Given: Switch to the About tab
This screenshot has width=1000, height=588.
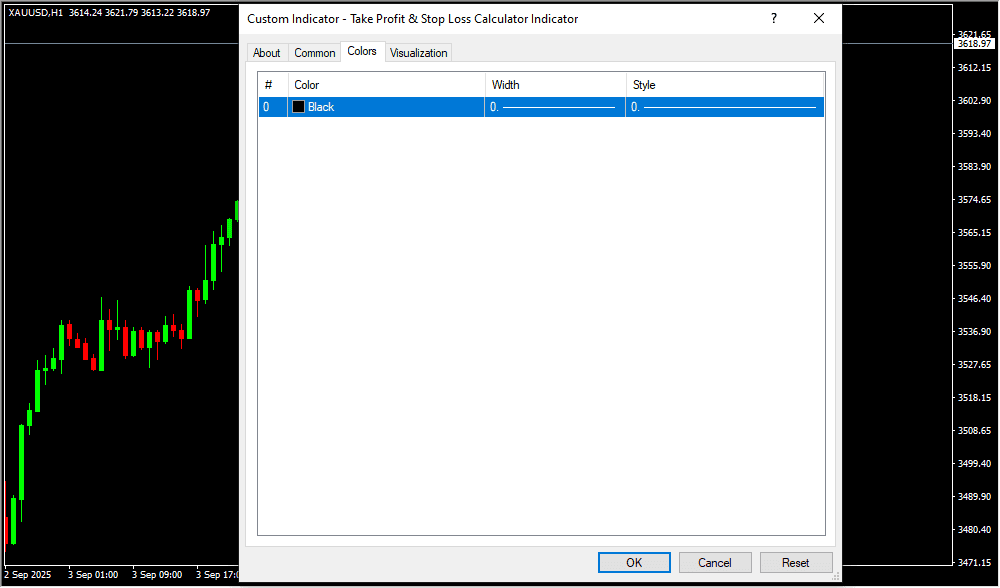Looking at the screenshot, I should [x=267, y=53].
